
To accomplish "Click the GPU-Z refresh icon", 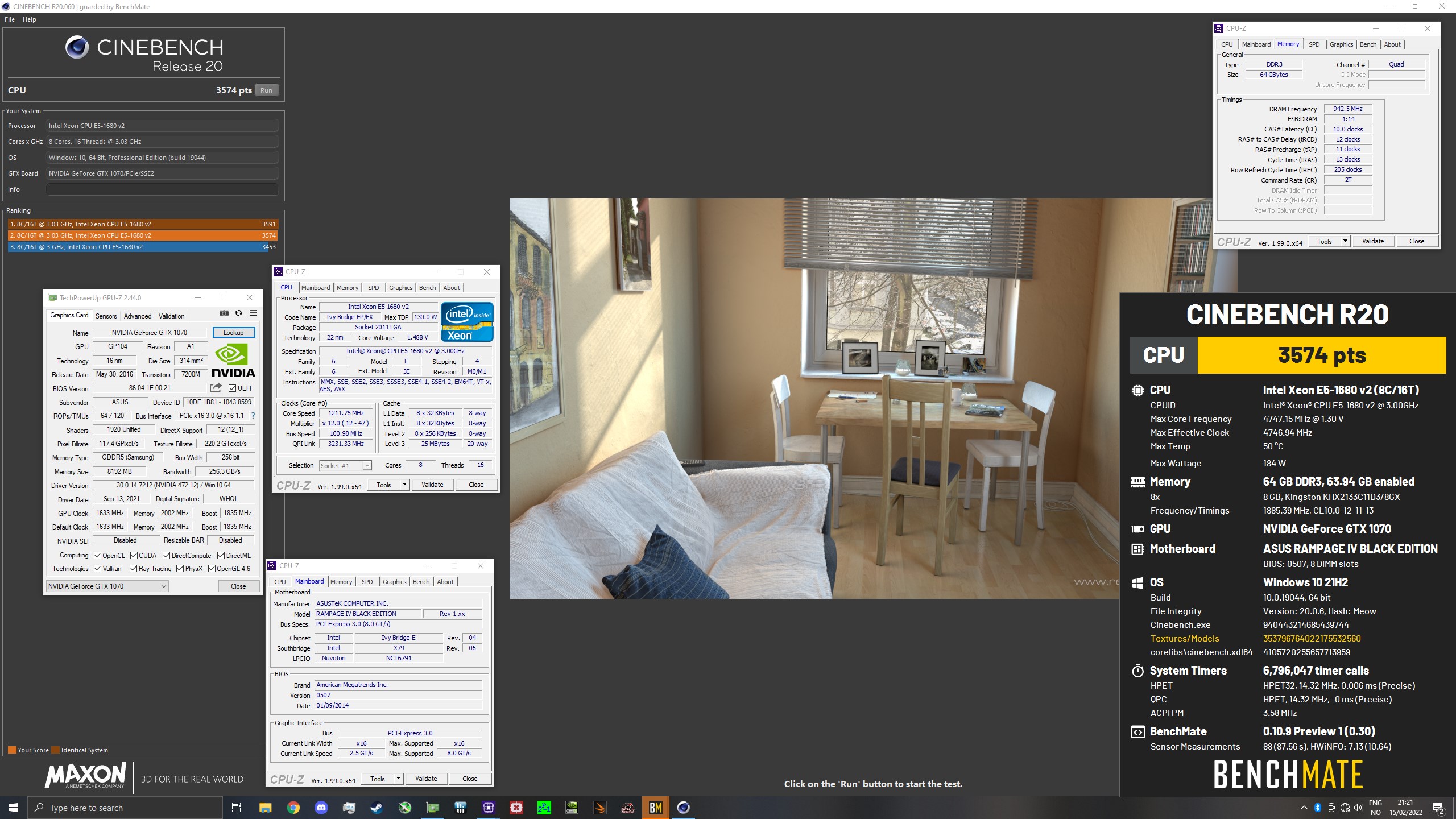I will coord(239,313).
